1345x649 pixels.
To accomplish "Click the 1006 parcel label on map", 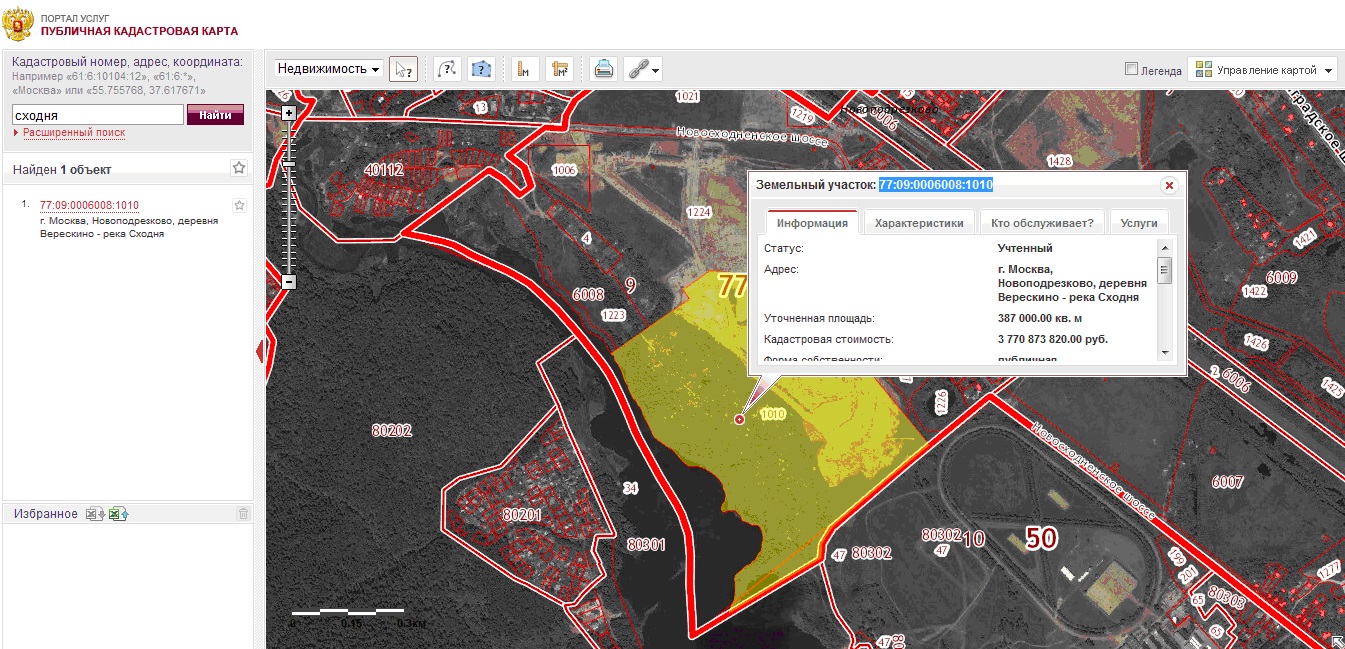I will click(x=564, y=170).
